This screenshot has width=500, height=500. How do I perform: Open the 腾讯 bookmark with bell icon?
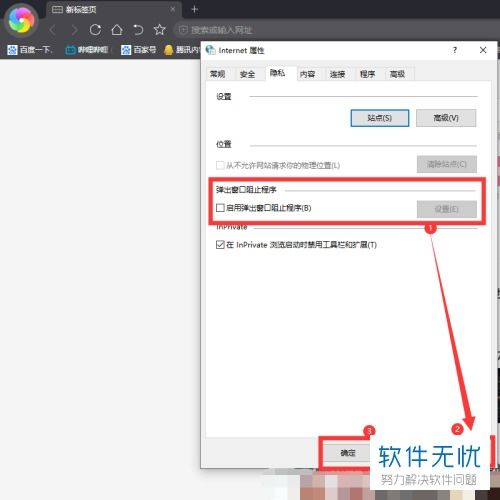pos(182,50)
